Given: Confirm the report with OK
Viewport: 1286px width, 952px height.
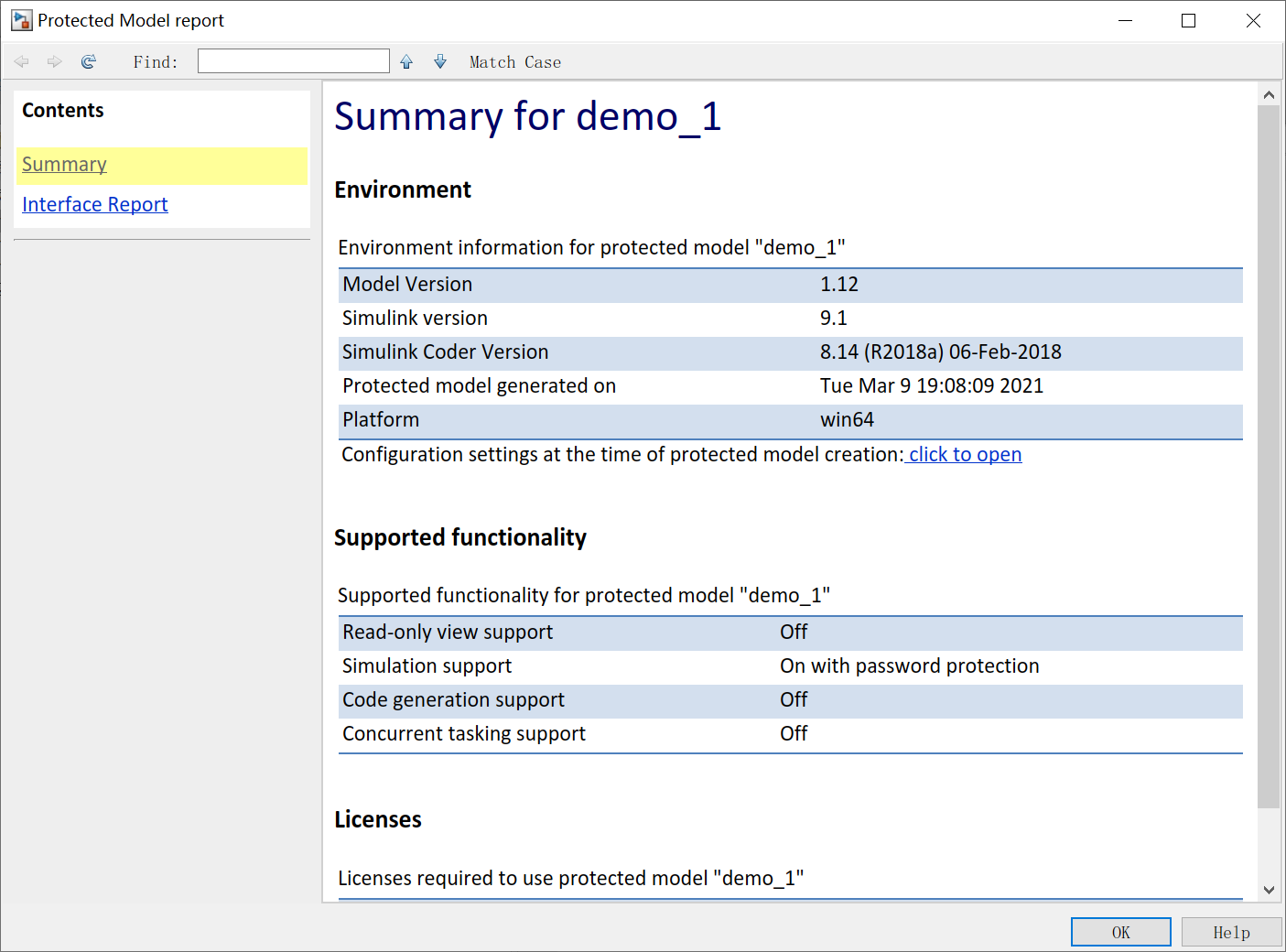Looking at the screenshot, I should coord(1120,932).
